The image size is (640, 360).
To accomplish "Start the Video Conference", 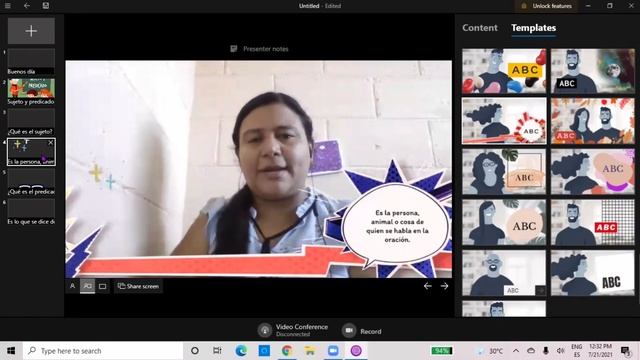I will (293, 330).
